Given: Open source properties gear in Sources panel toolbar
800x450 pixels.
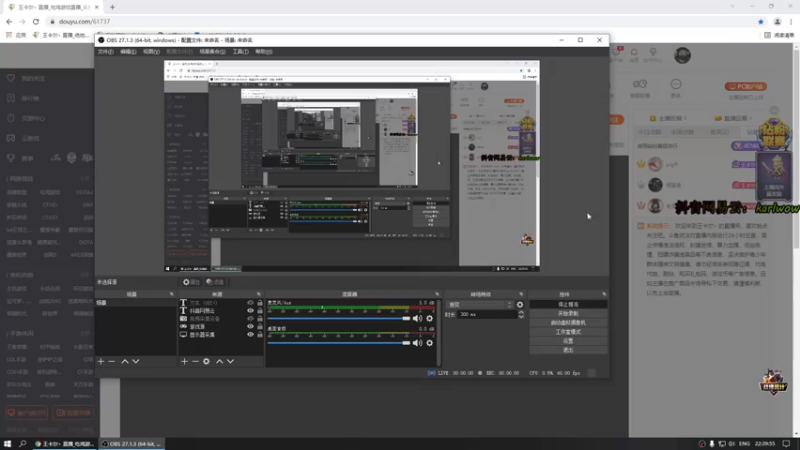Looking at the screenshot, I should 206,361.
